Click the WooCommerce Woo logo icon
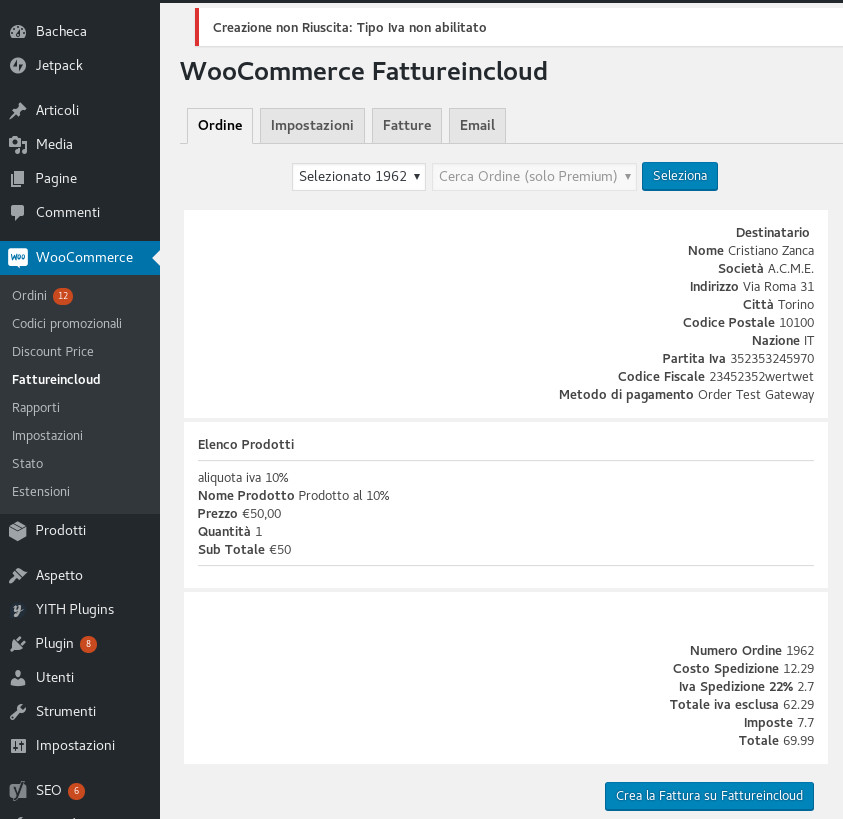 pyautogui.click(x=18, y=257)
